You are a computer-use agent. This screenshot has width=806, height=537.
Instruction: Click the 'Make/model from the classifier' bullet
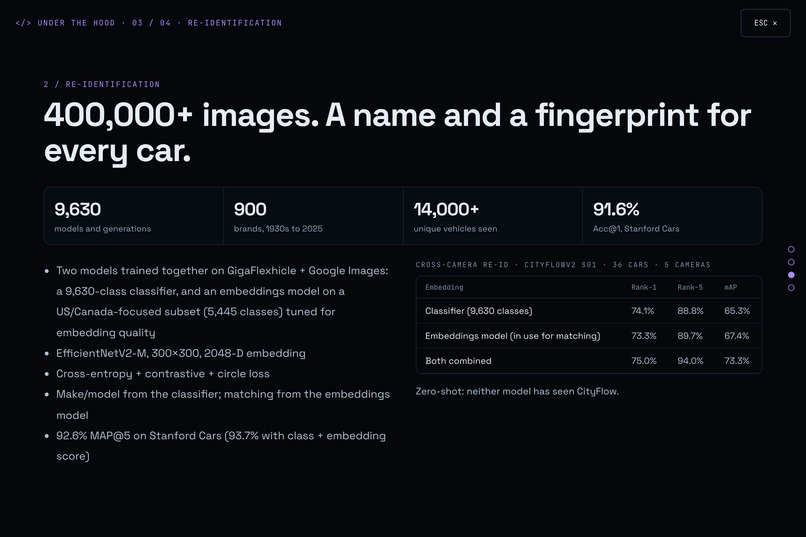tap(223, 404)
